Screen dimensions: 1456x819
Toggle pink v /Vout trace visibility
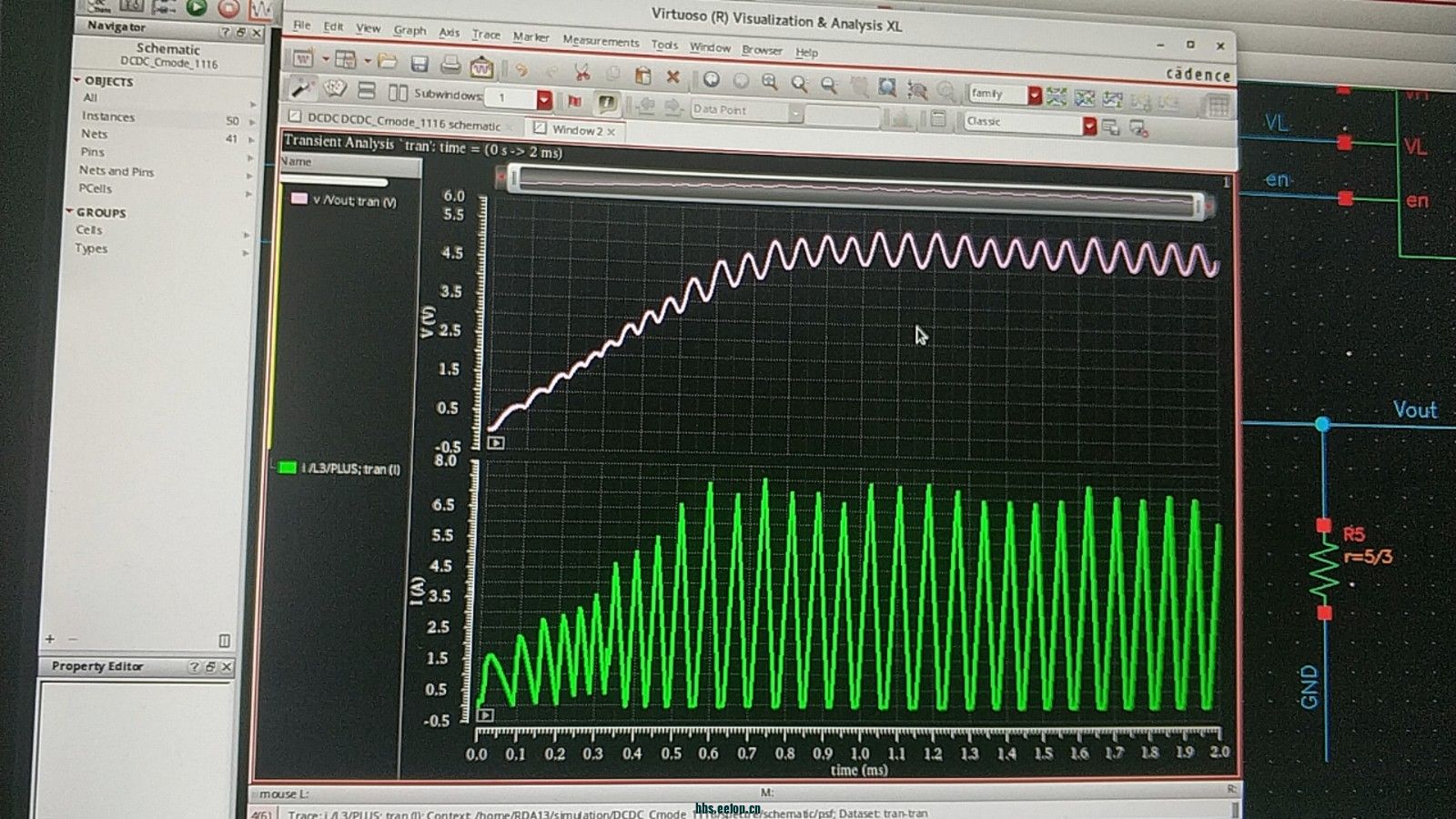298,198
